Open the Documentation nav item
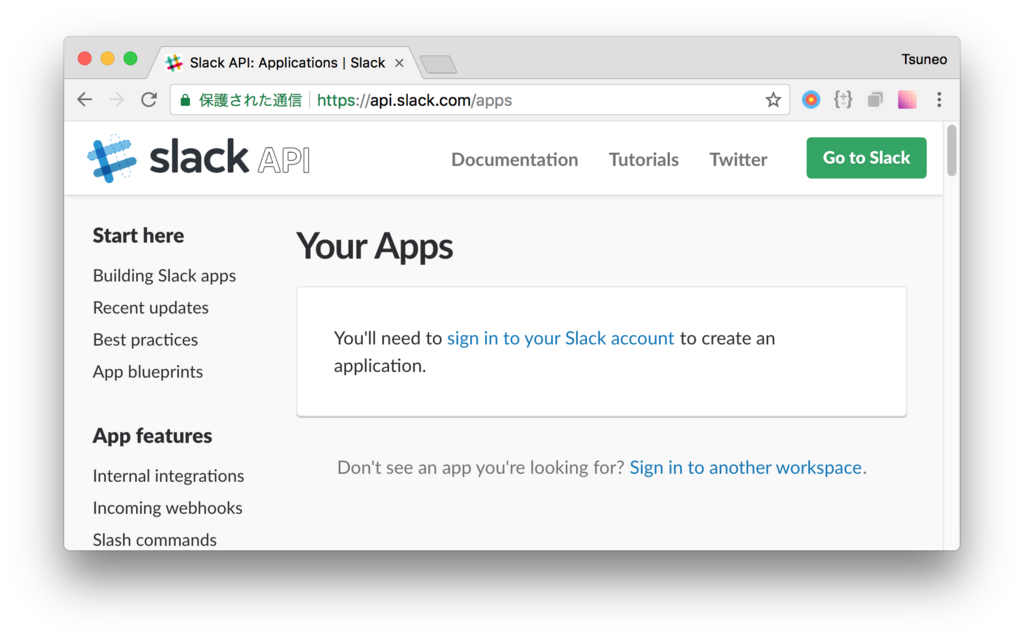1024x642 pixels. (515, 159)
